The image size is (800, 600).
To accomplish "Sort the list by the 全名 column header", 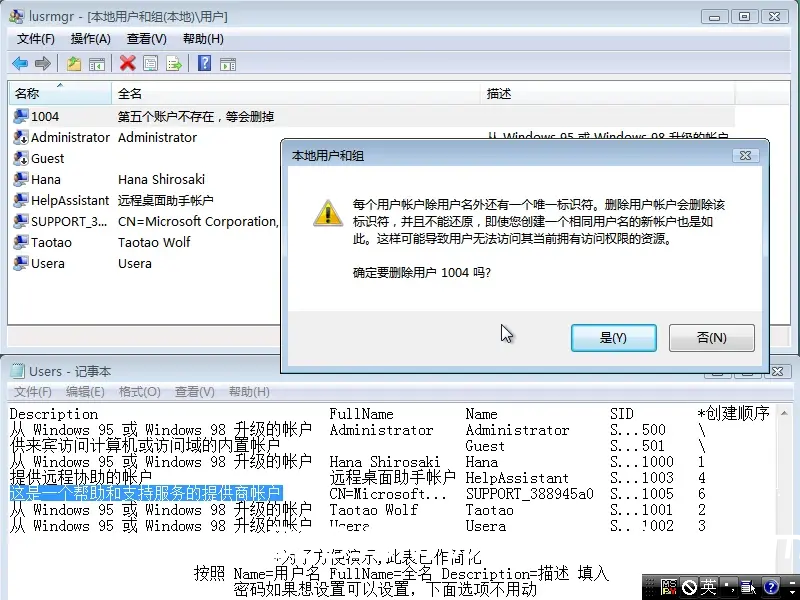I will (x=296, y=93).
